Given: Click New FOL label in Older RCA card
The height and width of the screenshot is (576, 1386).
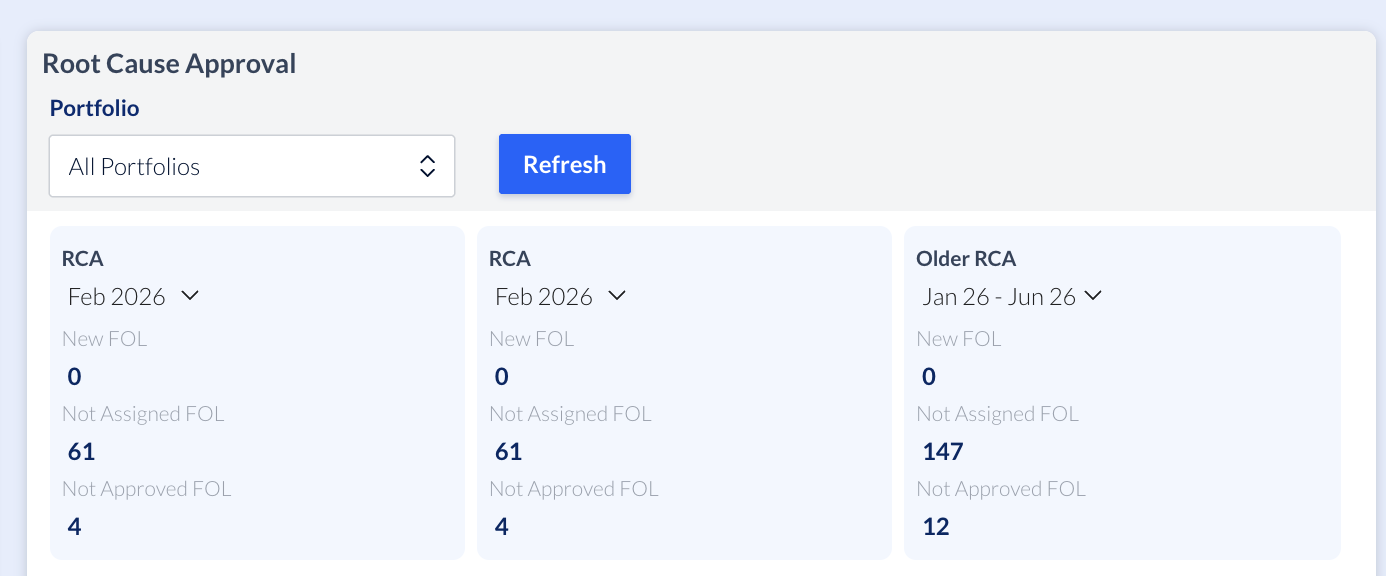Looking at the screenshot, I should point(959,339).
